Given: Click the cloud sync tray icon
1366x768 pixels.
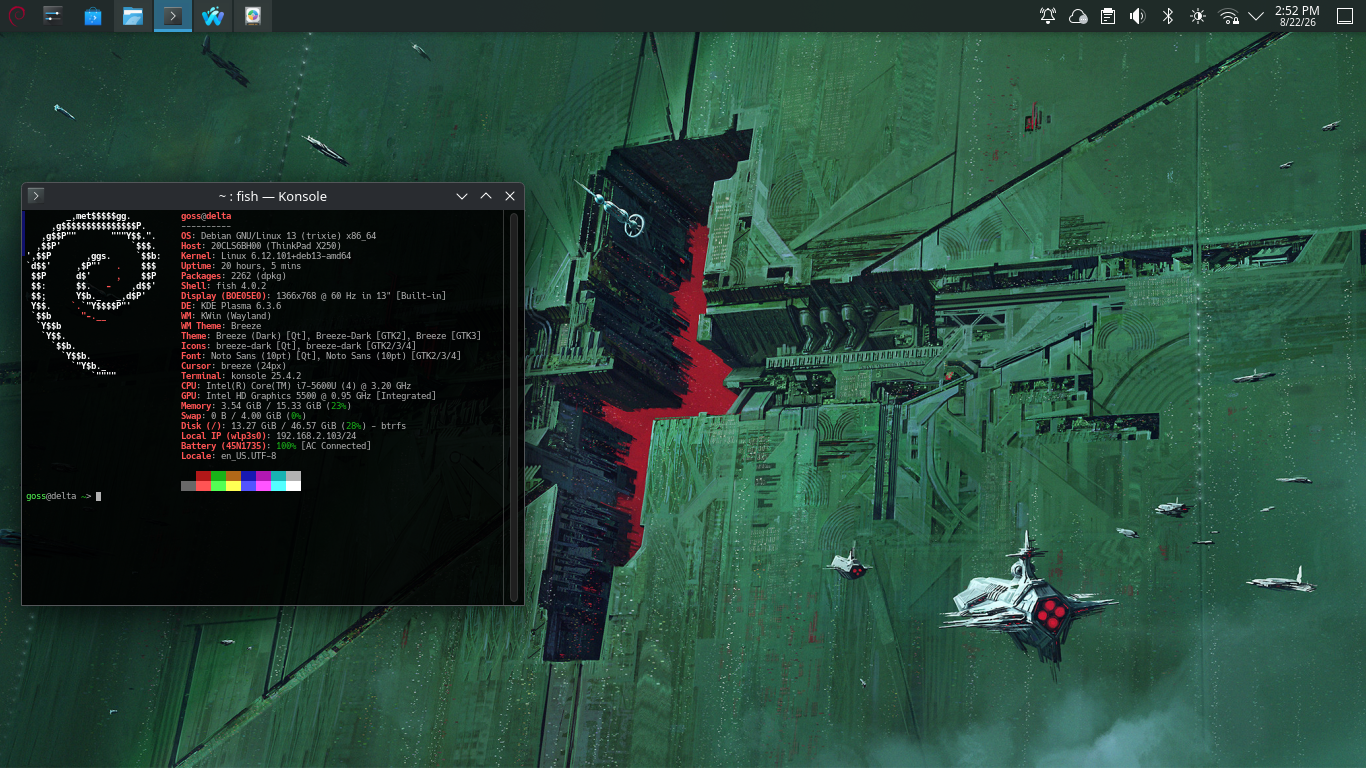Looking at the screenshot, I should 1078,16.
